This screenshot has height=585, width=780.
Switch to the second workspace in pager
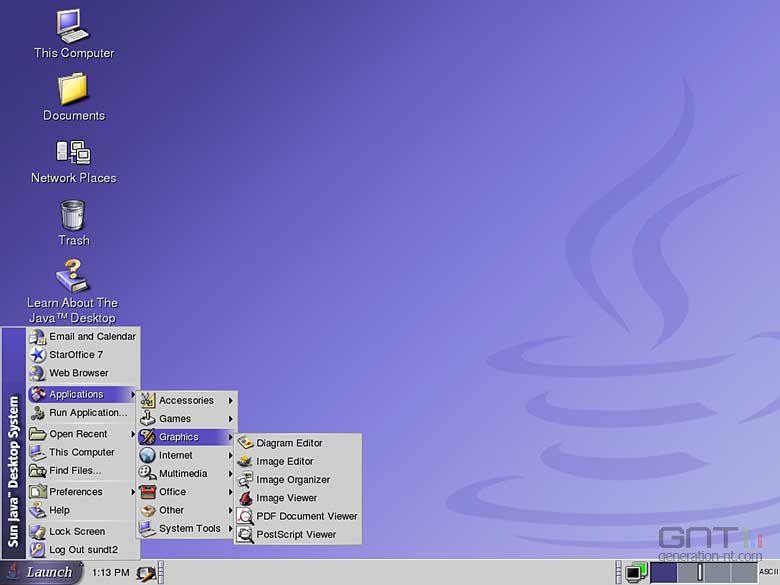tap(690, 573)
